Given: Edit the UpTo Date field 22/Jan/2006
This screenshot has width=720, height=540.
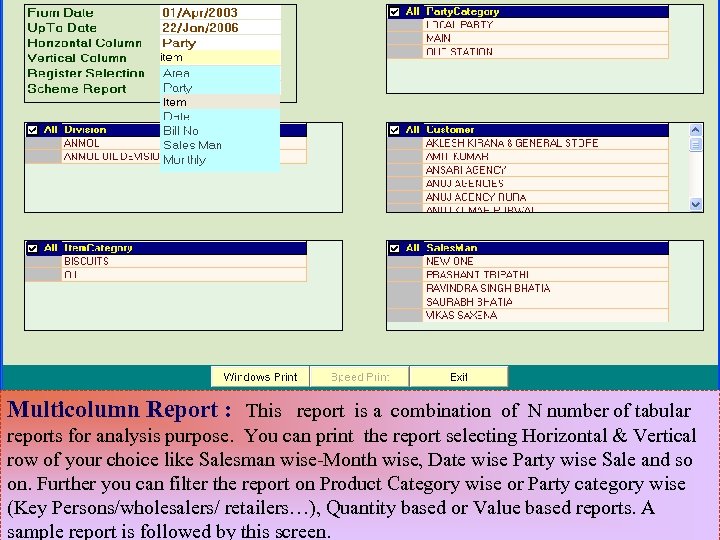Looking at the screenshot, I should 220,28.
